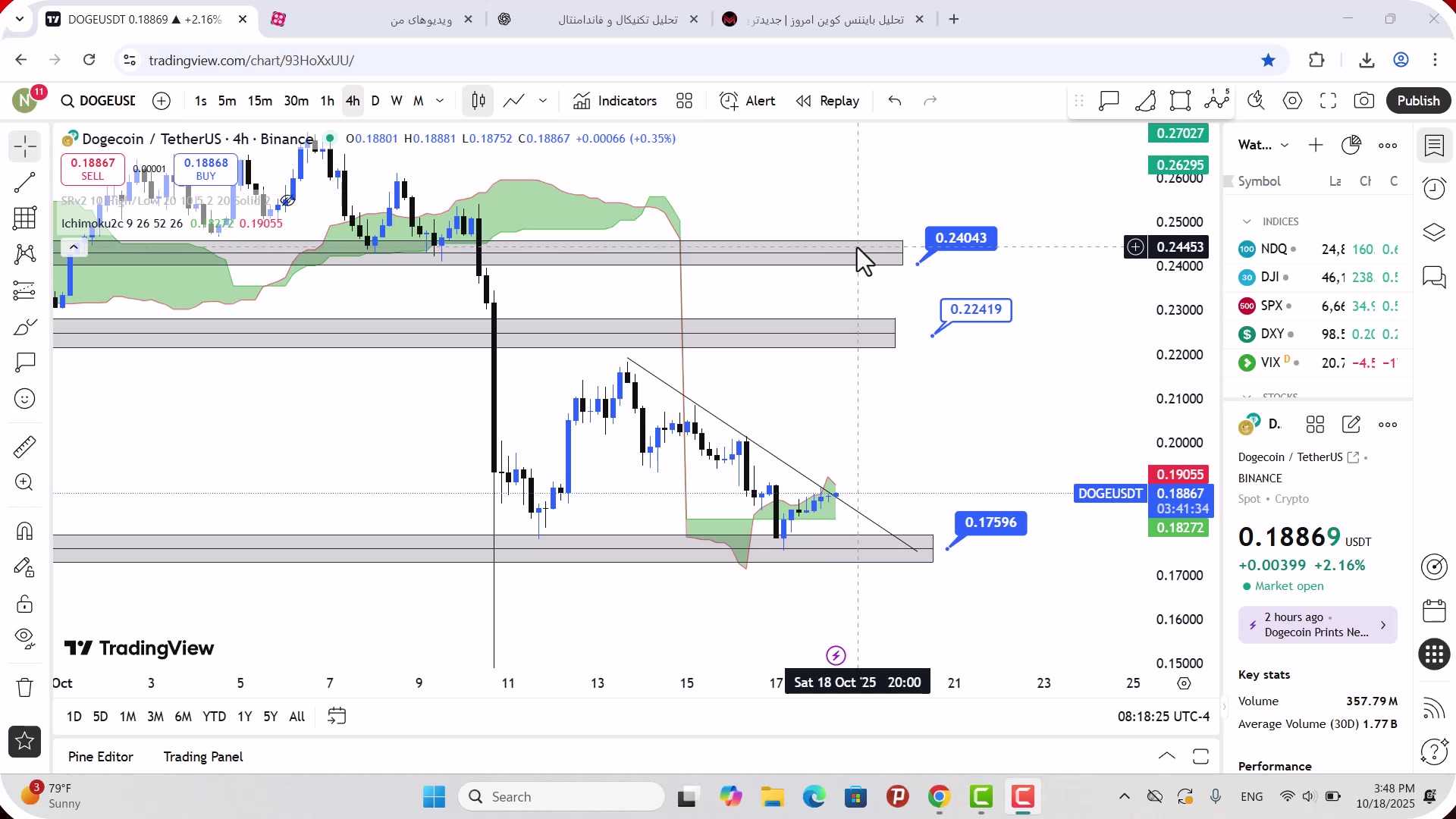Select the YTD date range
The image size is (1456, 819).
pos(214,717)
